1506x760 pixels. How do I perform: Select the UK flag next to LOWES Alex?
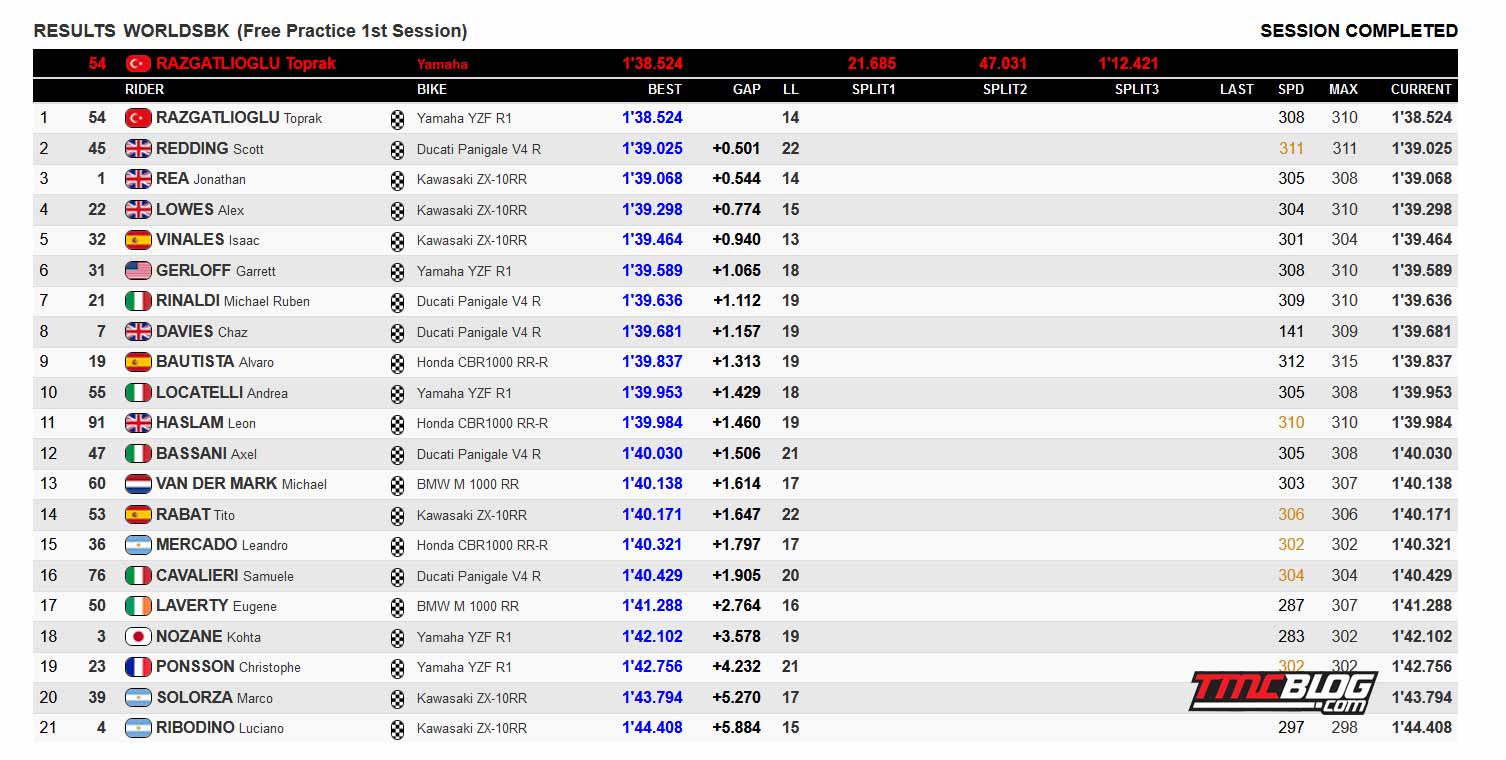click(x=138, y=209)
